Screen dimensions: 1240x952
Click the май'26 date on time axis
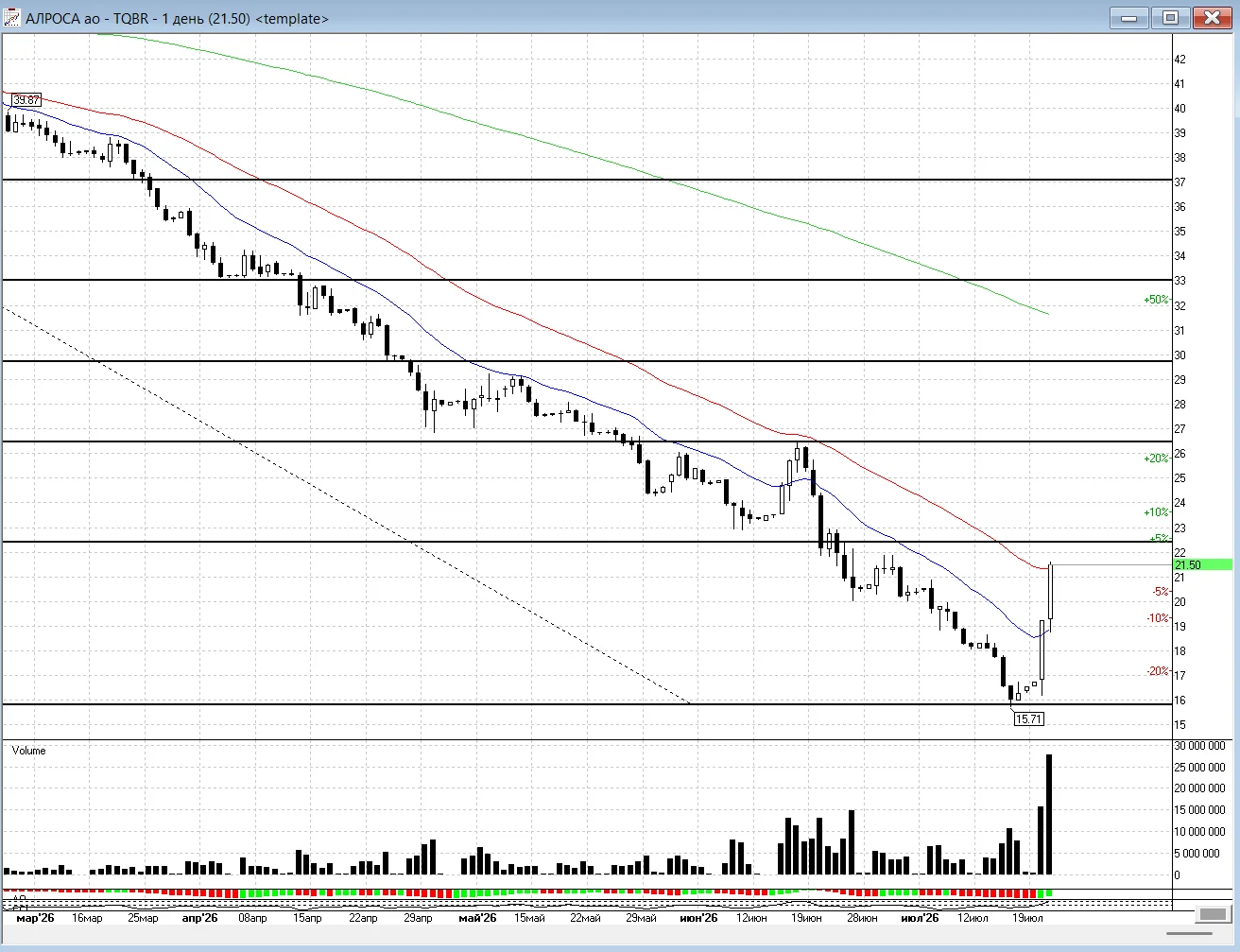[477, 918]
